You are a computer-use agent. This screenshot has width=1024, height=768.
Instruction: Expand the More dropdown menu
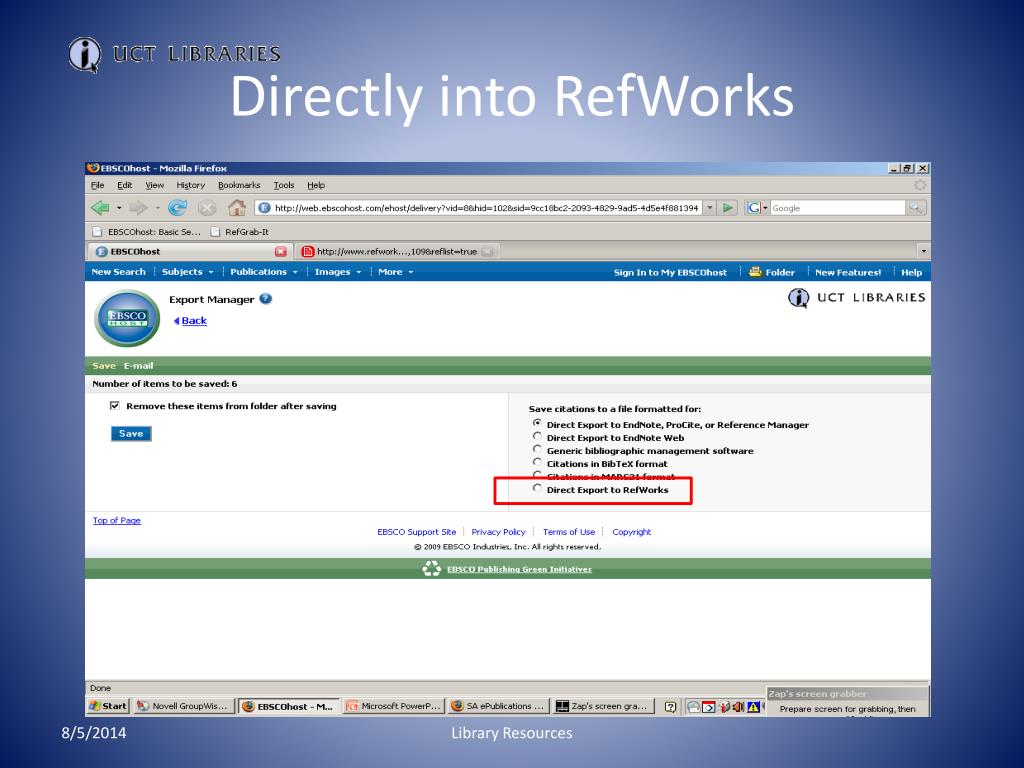coord(411,272)
